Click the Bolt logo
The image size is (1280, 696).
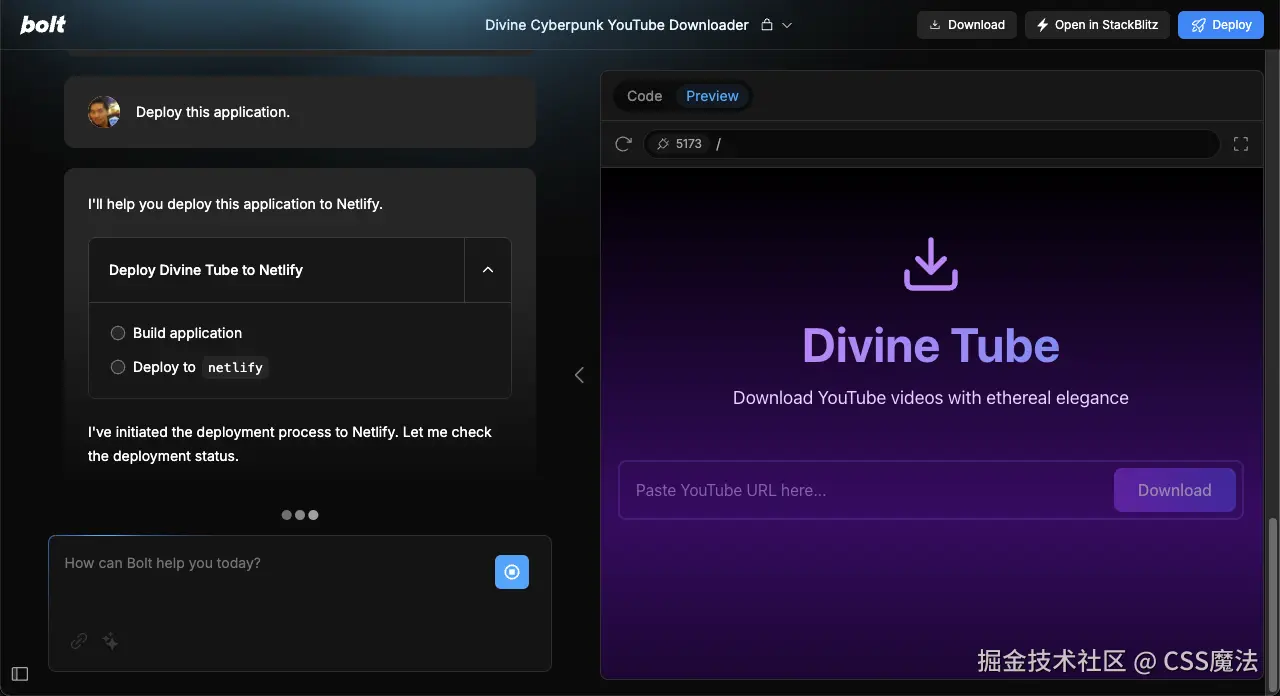click(43, 25)
